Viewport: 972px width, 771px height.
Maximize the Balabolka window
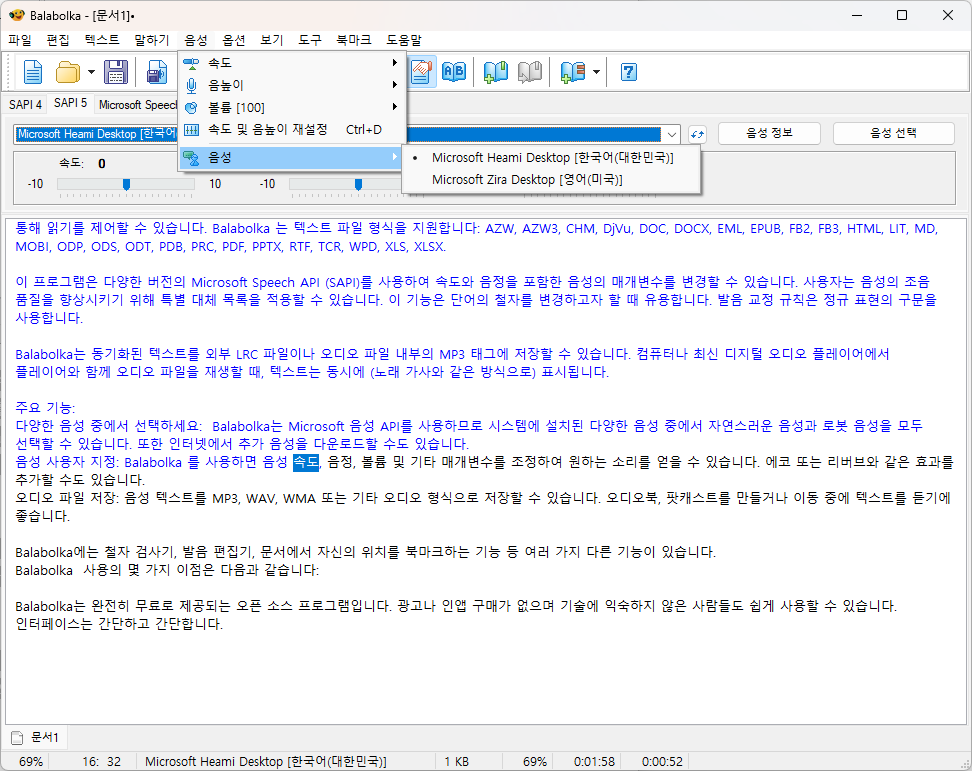point(902,15)
